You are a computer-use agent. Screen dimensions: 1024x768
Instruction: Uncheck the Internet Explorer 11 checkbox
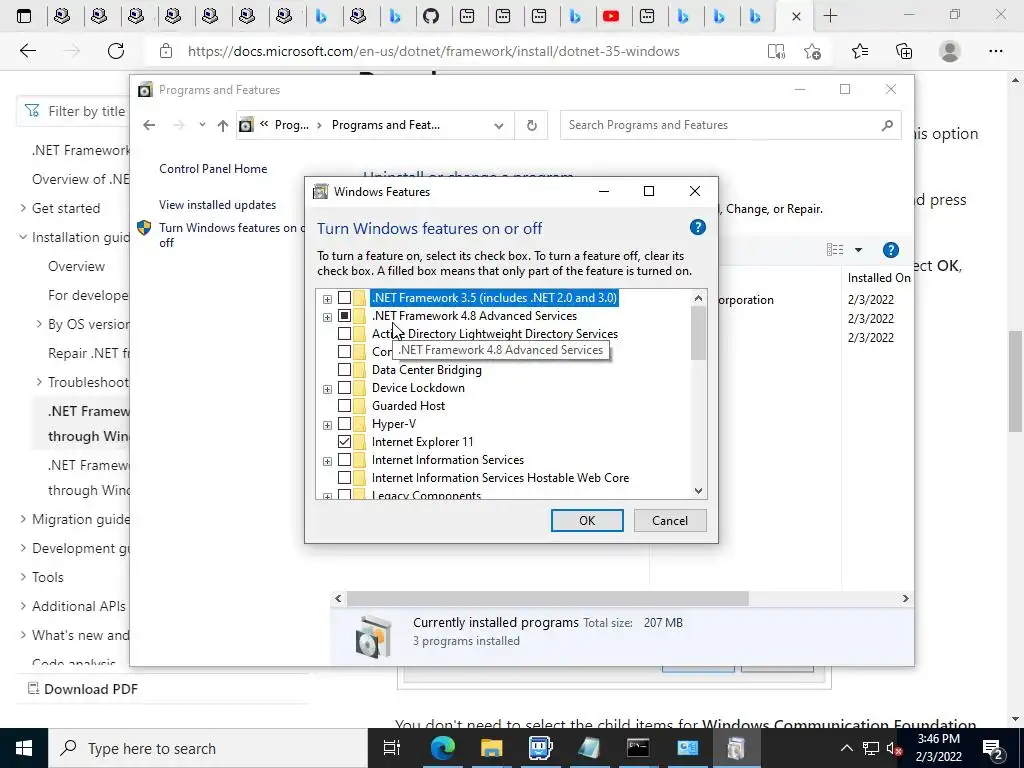click(344, 441)
